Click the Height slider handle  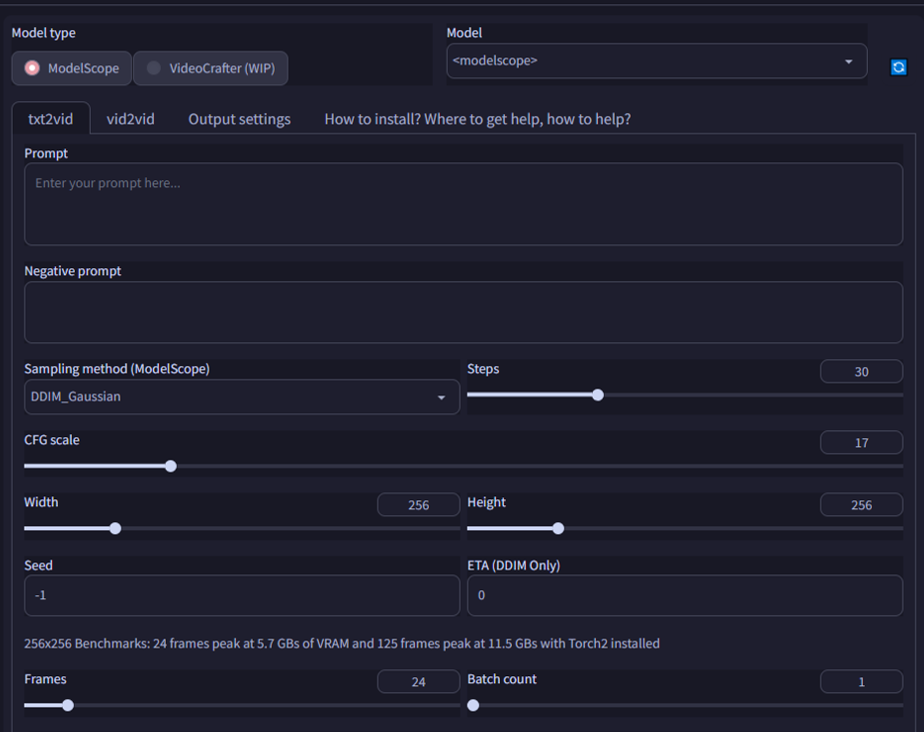point(558,528)
